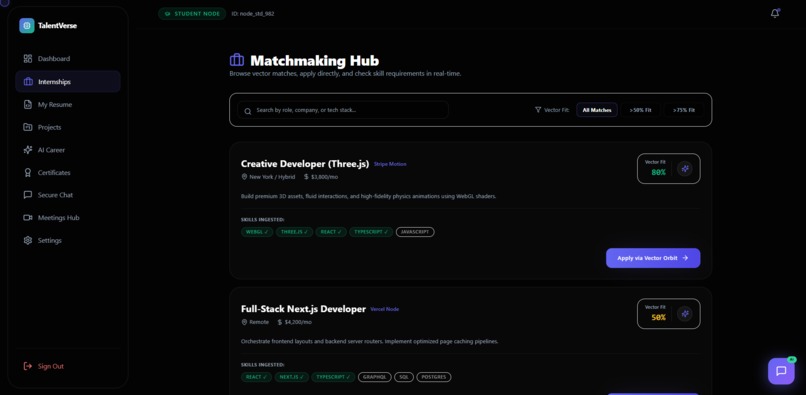Click the REACT tag on the Creative Developer card
Screen dimensions: 806x395
[x=331, y=232]
